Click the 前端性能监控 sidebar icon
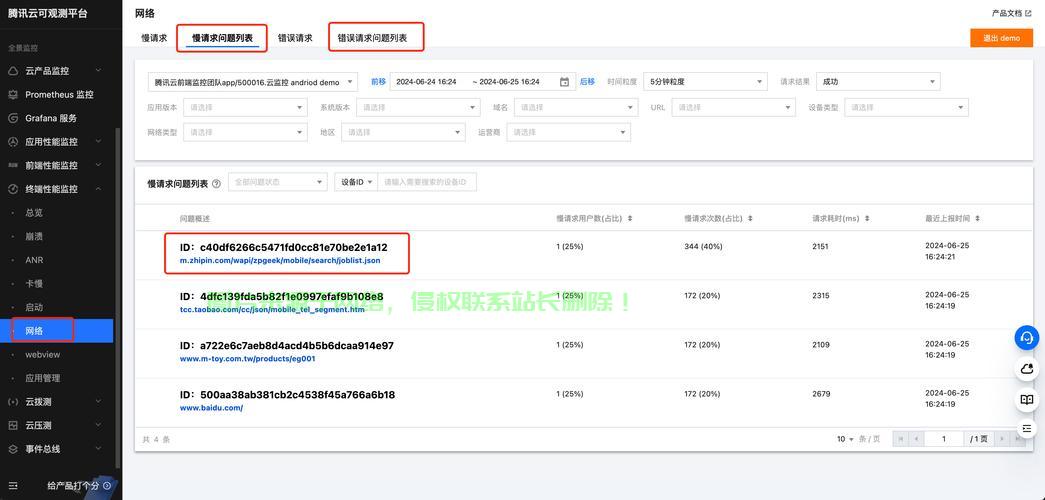The image size is (1045, 500). click(13, 165)
